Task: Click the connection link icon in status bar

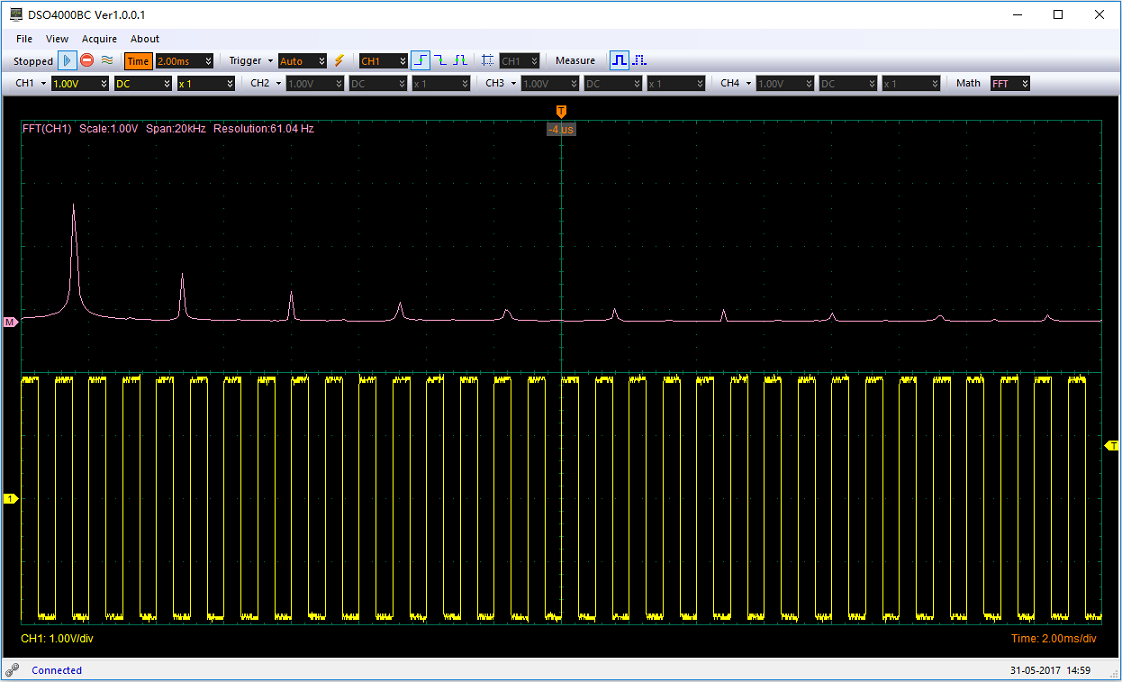Action: [12, 670]
